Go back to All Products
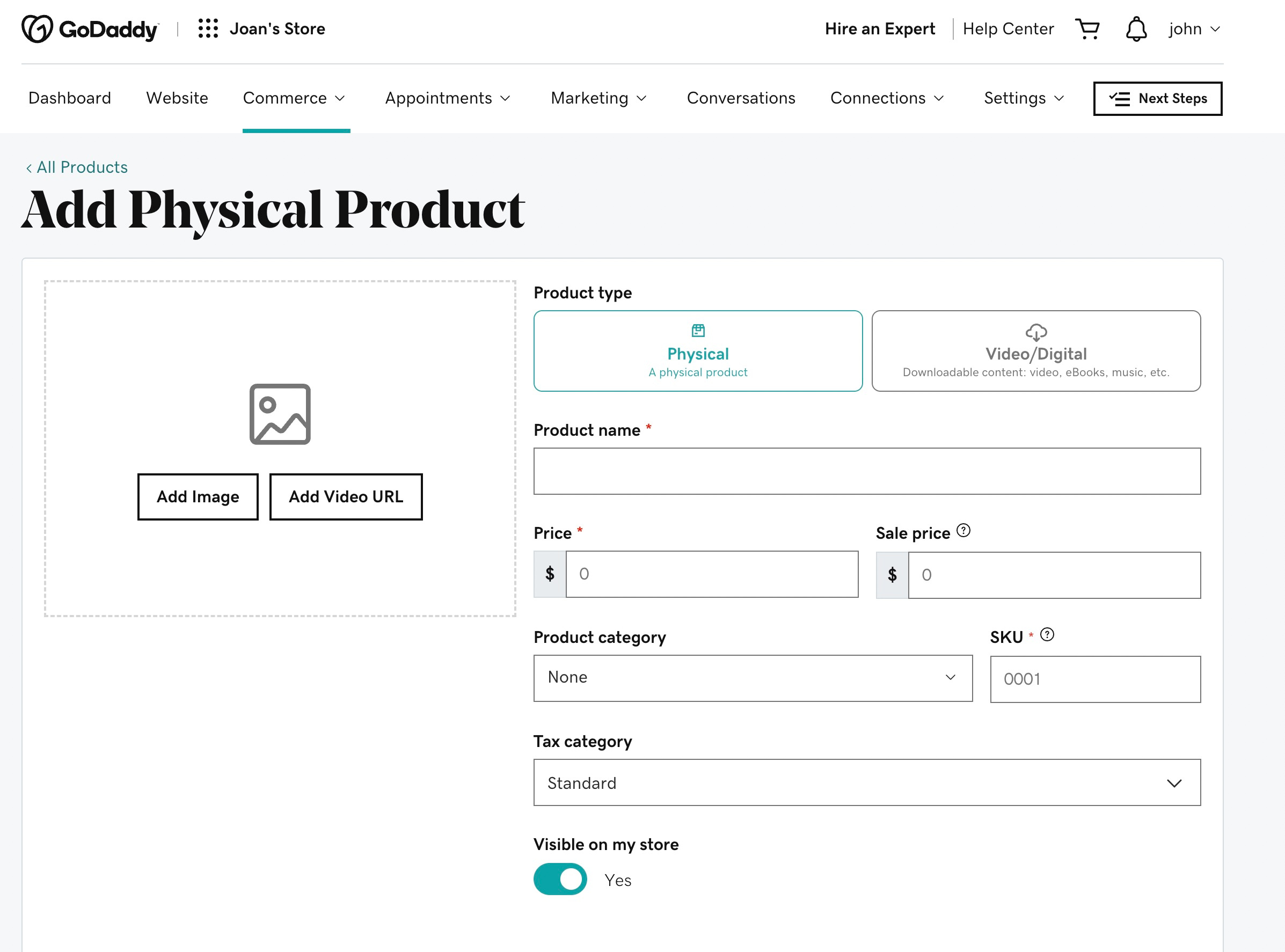Image resolution: width=1285 pixels, height=952 pixels. click(77, 167)
